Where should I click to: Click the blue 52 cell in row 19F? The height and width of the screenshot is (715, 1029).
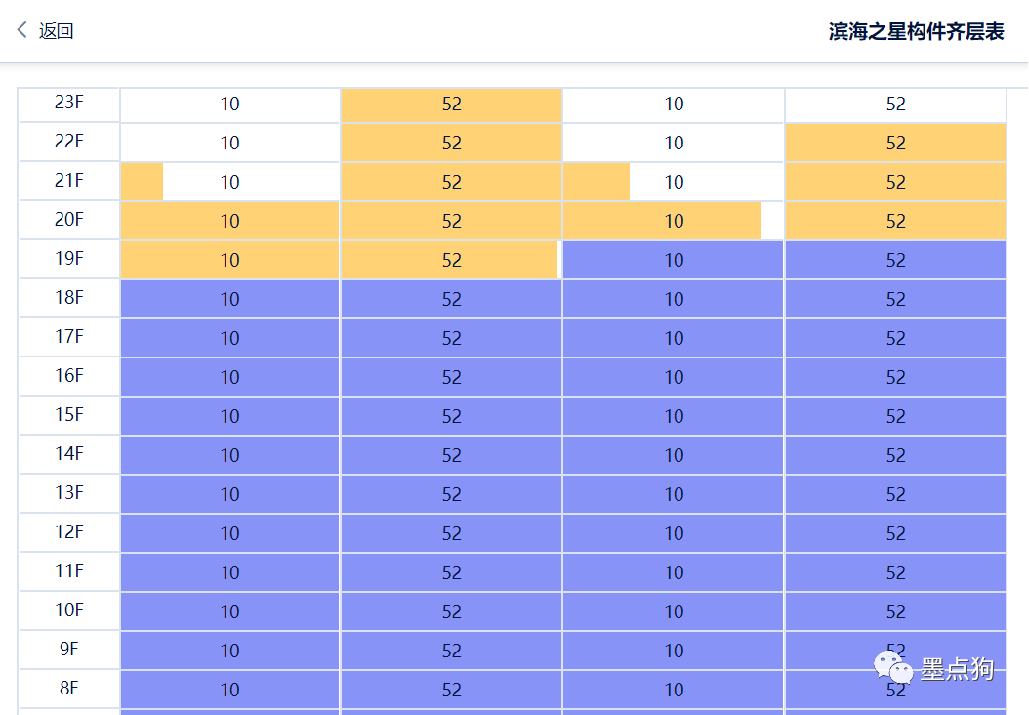pyautogui.click(x=895, y=260)
